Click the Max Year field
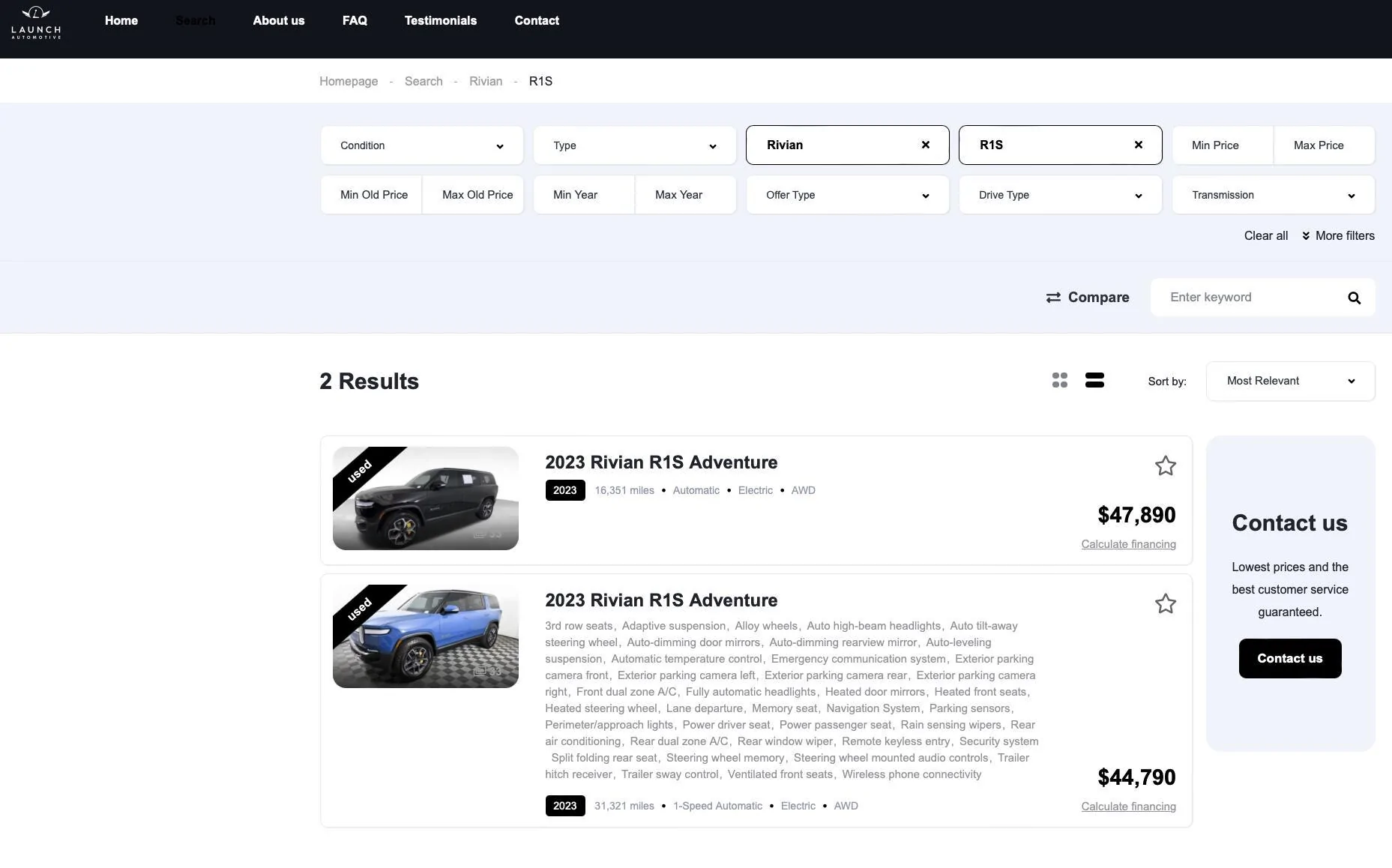This screenshot has height=868, width=1392. tap(686, 195)
